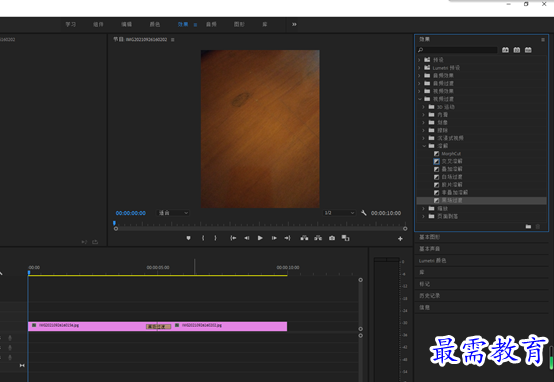The width and height of the screenshot is (554, 382).
Task: Click the 32-bit Color filter icon
Action: pyautogui.click(x=517, y=50)
